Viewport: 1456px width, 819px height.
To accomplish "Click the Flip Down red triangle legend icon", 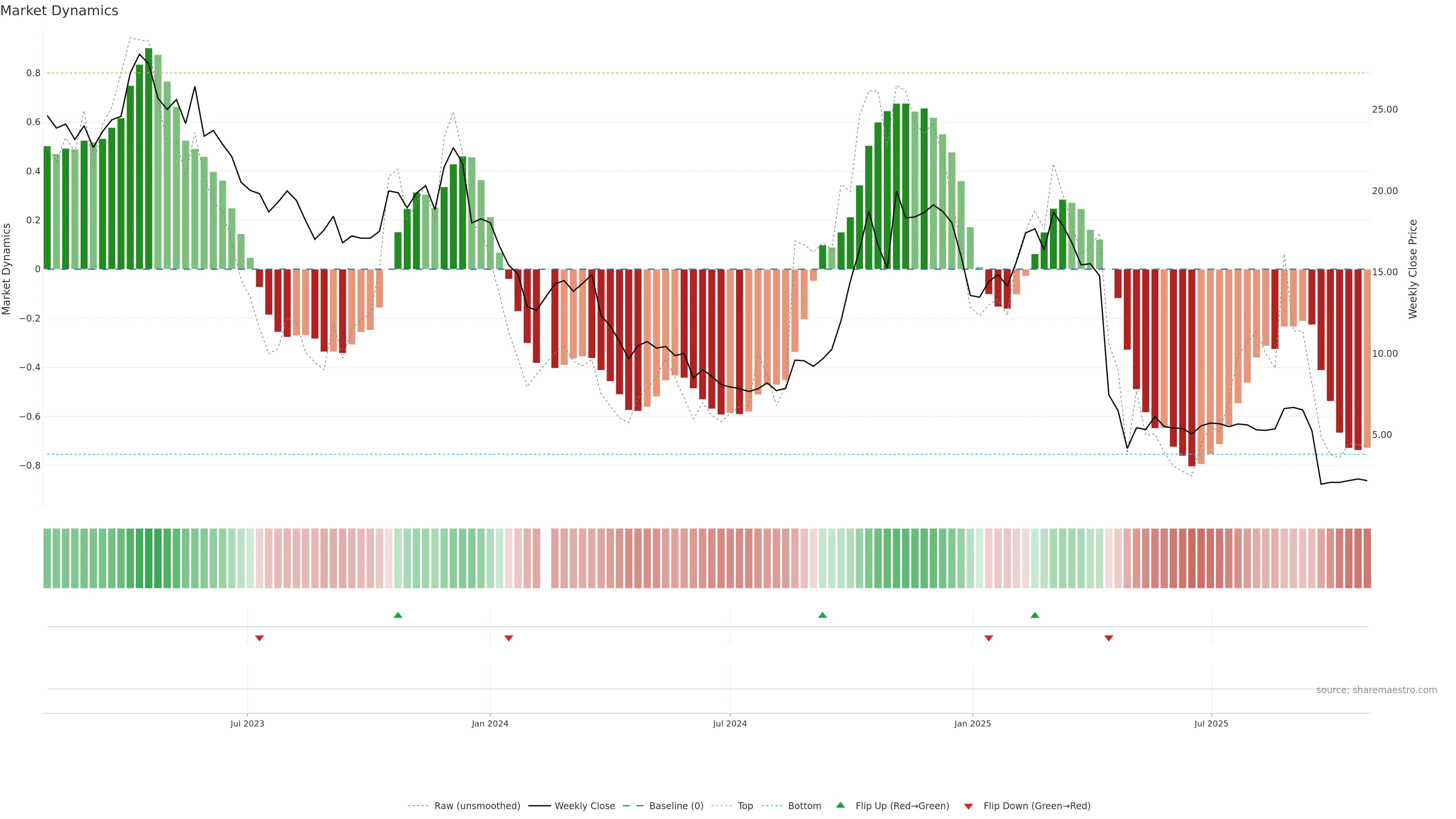I will (x=968, y=806).
